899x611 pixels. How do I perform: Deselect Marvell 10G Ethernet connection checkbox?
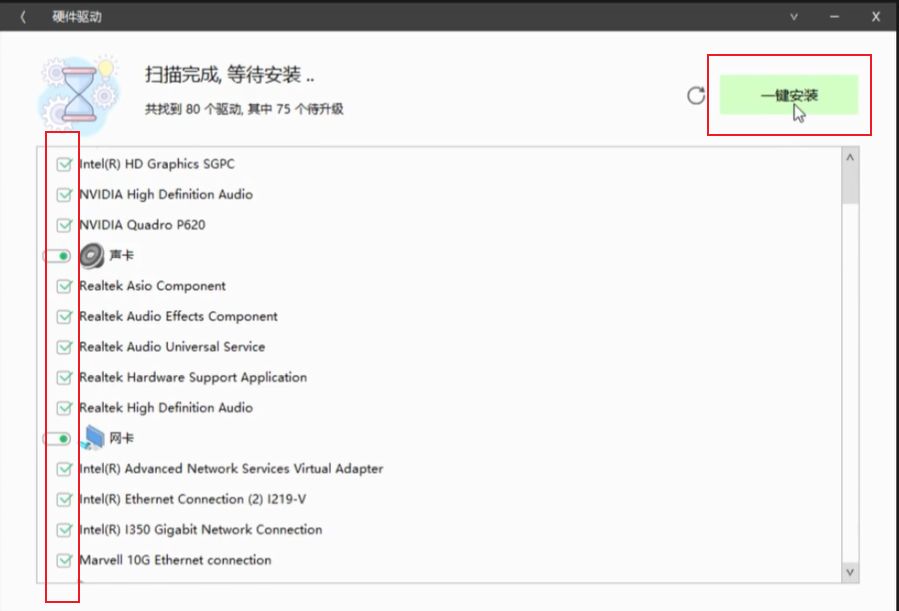[65, 560]
